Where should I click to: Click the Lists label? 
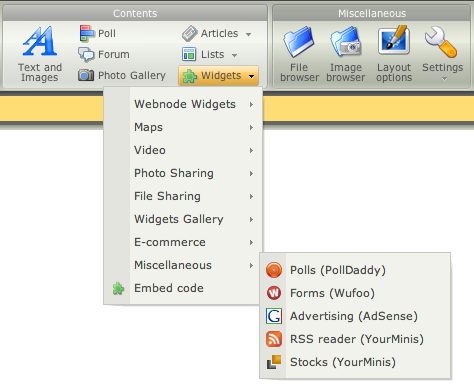coord(212,54)
